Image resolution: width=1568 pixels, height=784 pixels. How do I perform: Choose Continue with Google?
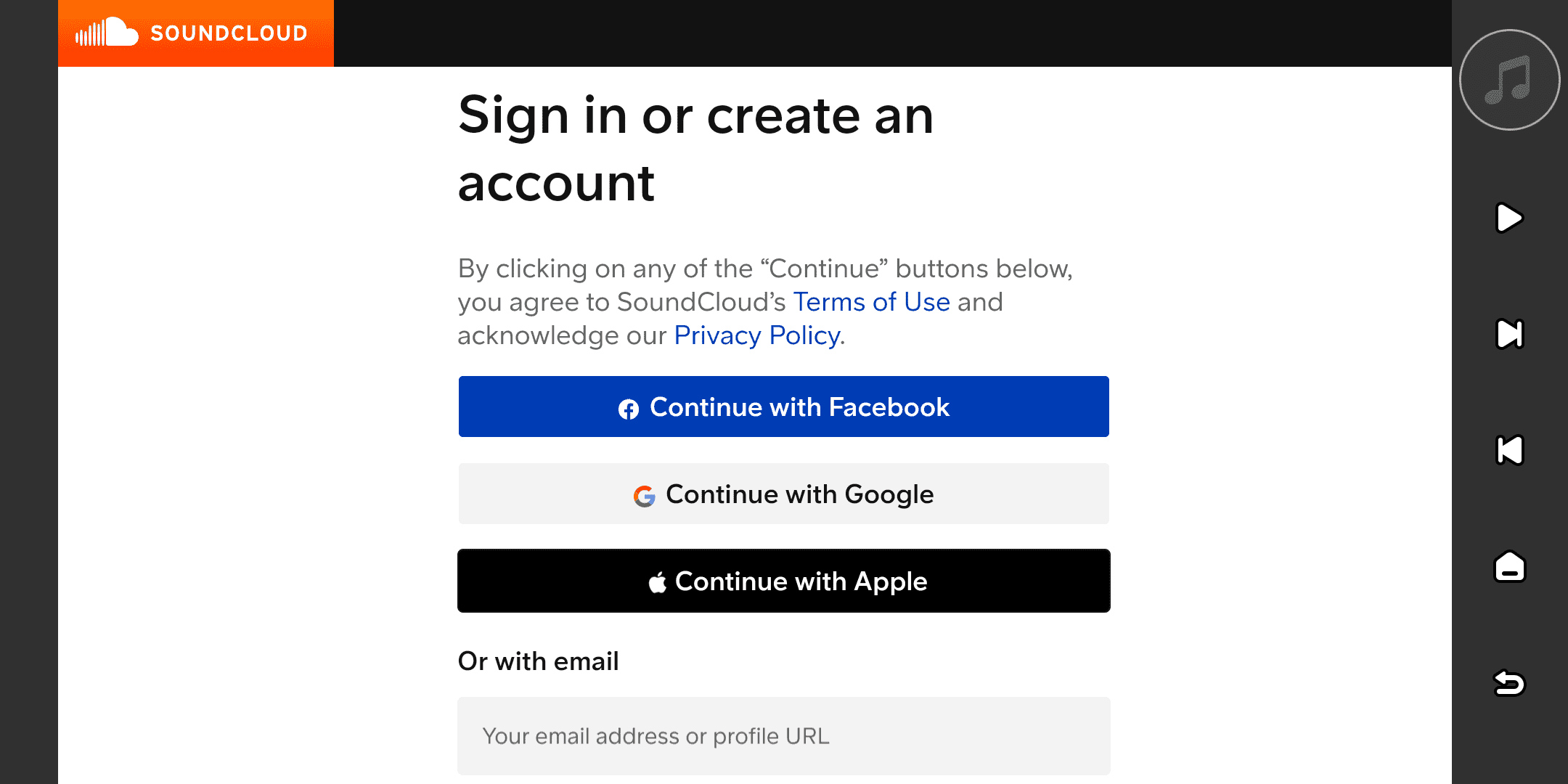[783, 494]
